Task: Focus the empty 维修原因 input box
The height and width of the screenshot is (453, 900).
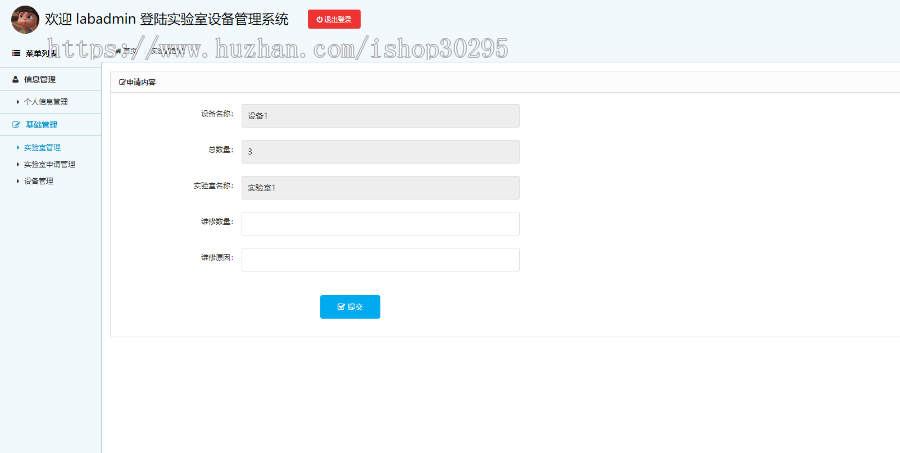Action: pyautogui.click(x=380, y=260)
